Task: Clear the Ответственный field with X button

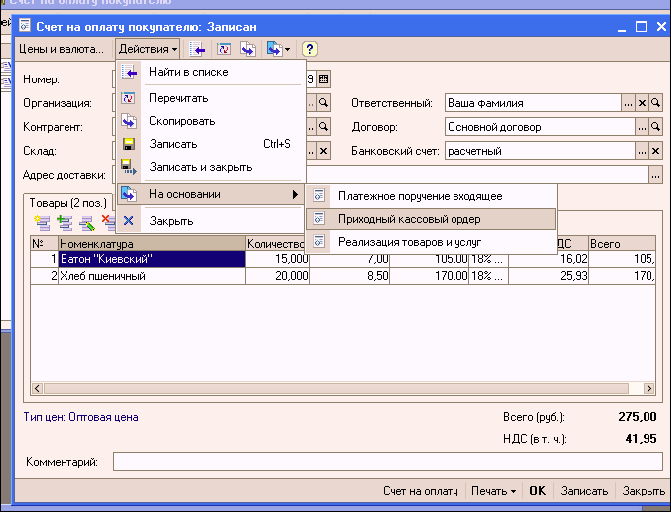Action: 642,103
